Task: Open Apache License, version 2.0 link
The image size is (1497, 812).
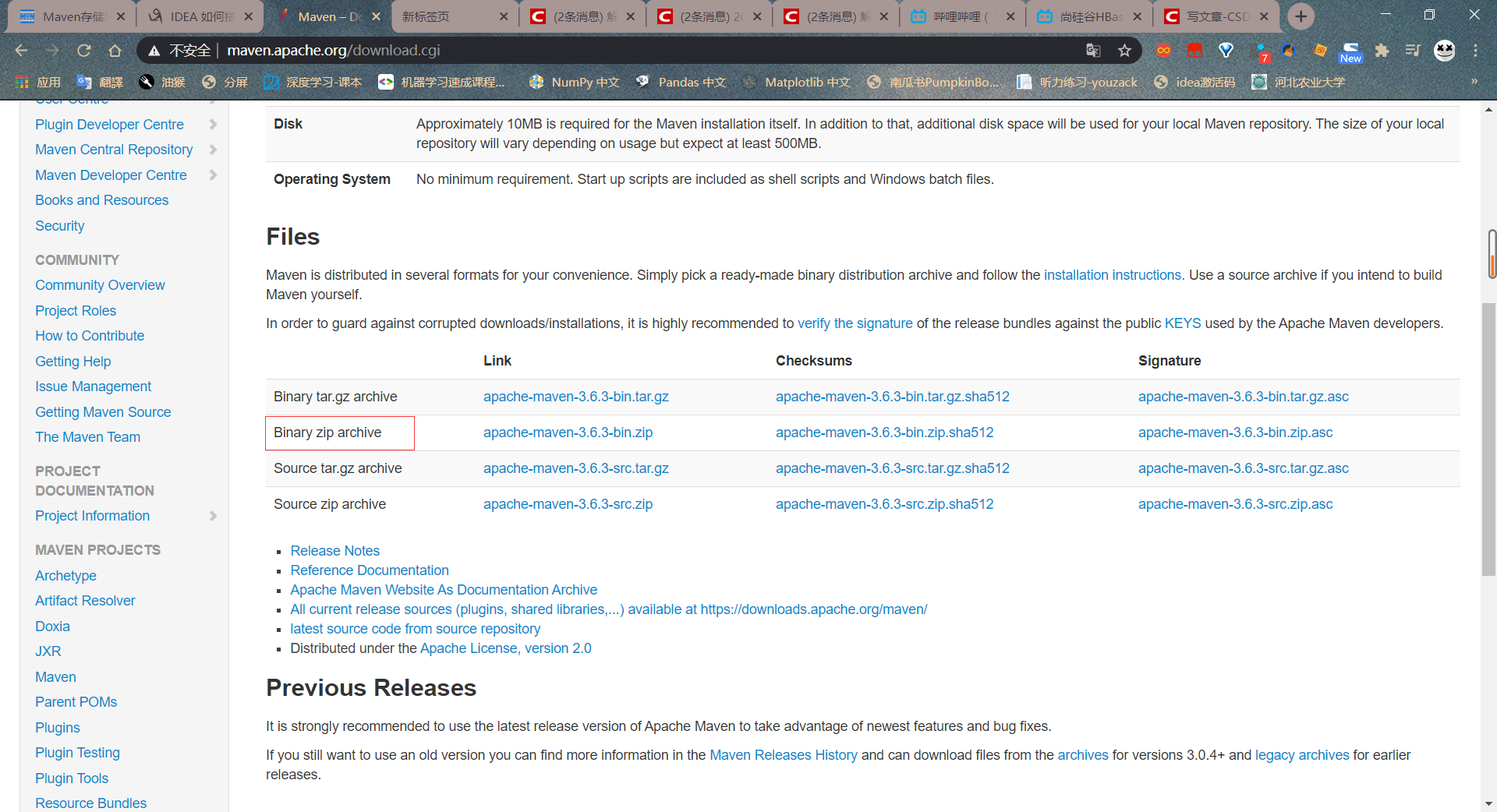Action: 505,648
